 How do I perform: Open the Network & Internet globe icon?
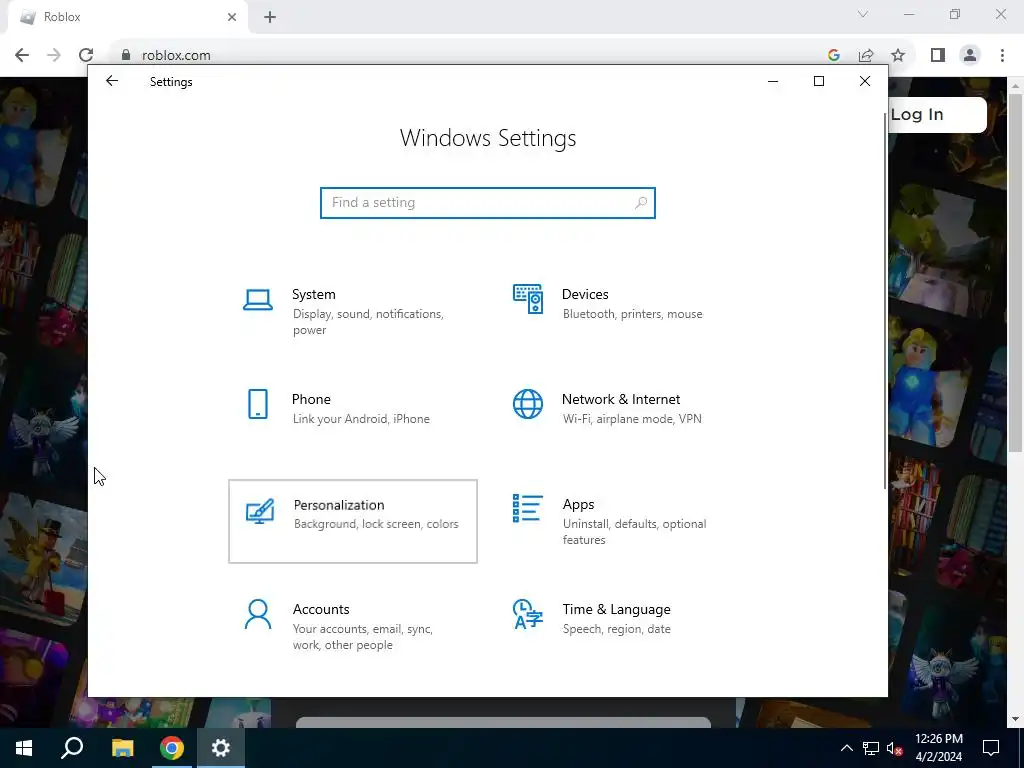pos(528,404)
